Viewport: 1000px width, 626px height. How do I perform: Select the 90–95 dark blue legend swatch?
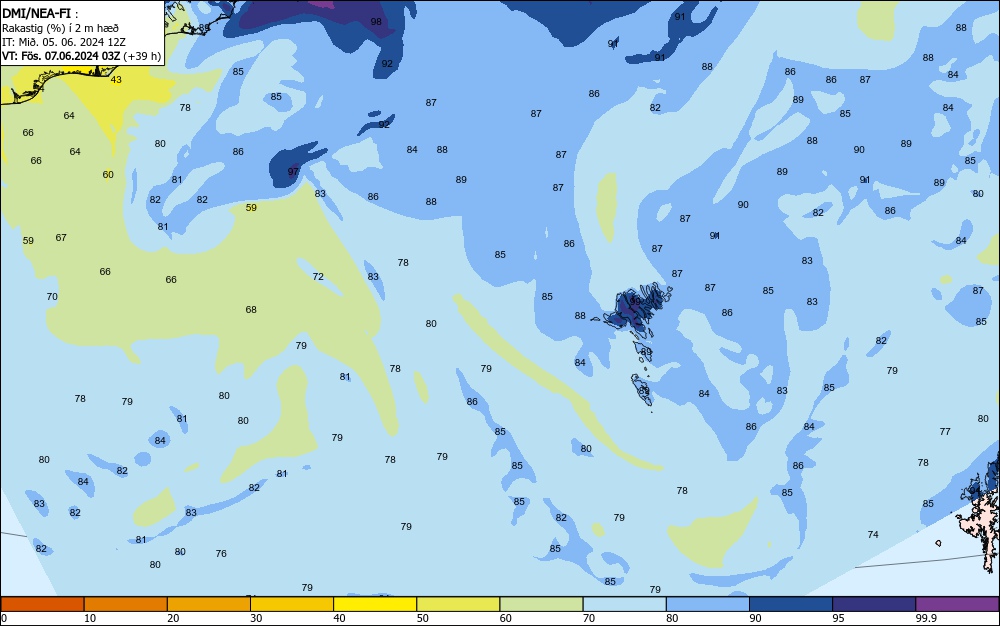tap(791, 604)
